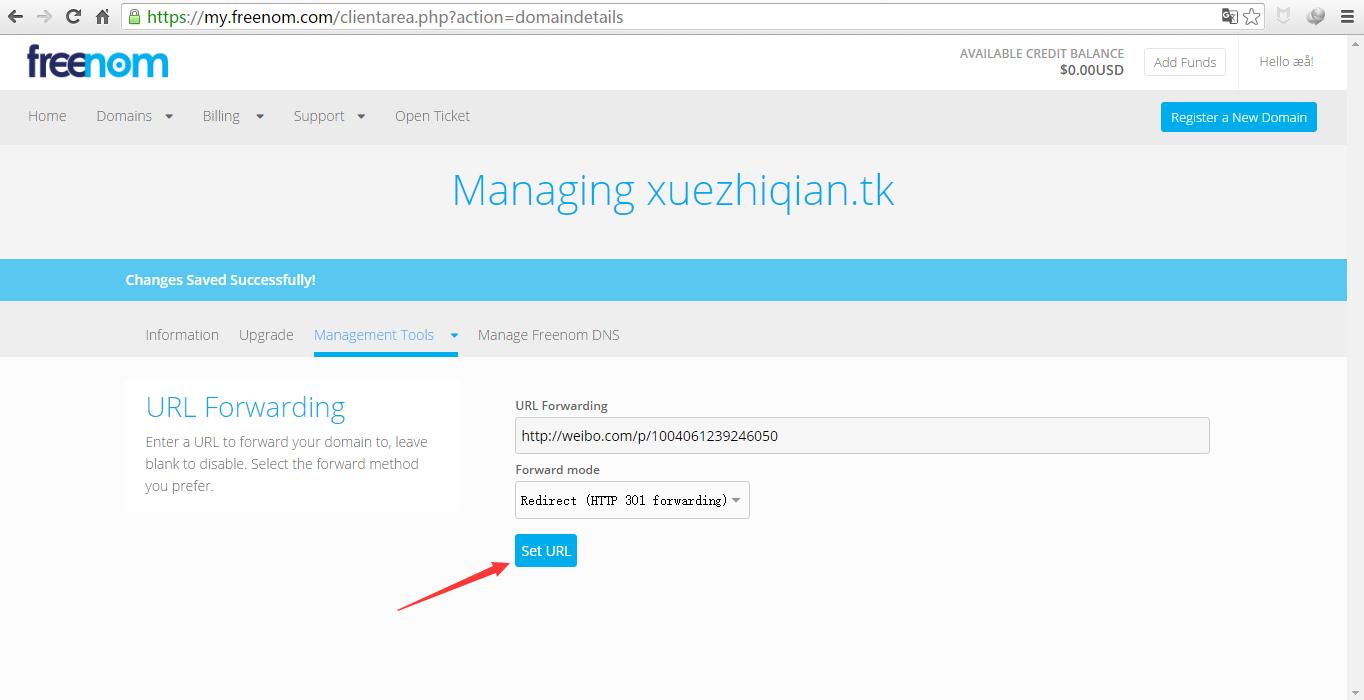This screenshot has width=1364, height=700.
Task: Click the shield extension icon in toolbar
Action: tap(1284, 17)
